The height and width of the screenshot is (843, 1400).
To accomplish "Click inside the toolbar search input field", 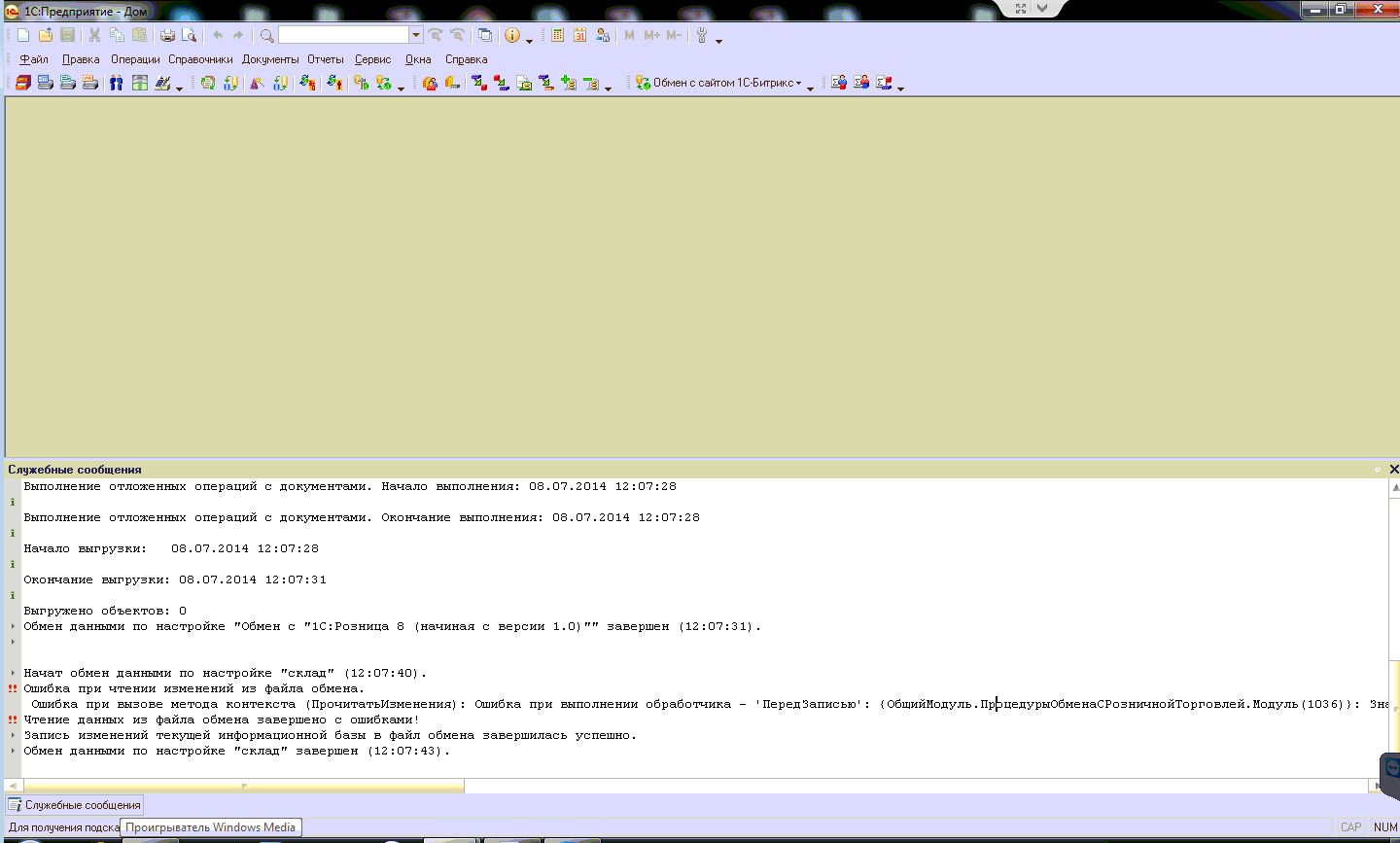I will (x=343, y=35).
